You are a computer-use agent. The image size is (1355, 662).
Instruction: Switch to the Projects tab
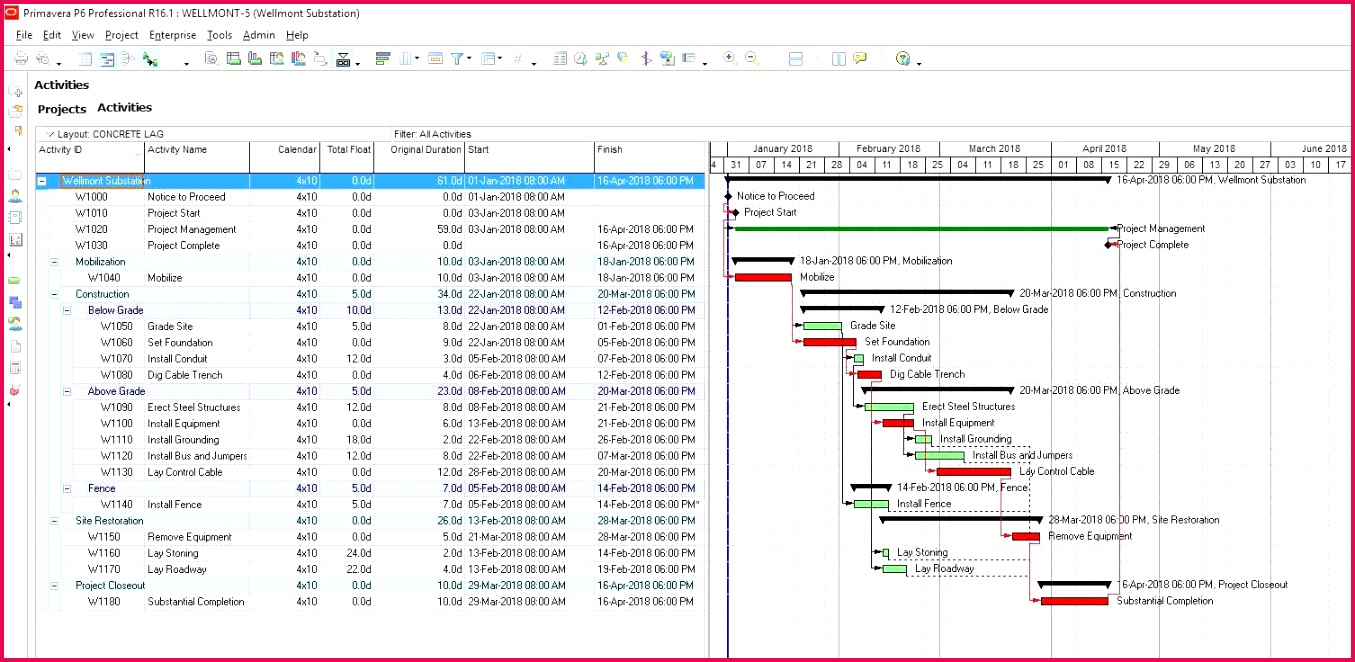62,109
